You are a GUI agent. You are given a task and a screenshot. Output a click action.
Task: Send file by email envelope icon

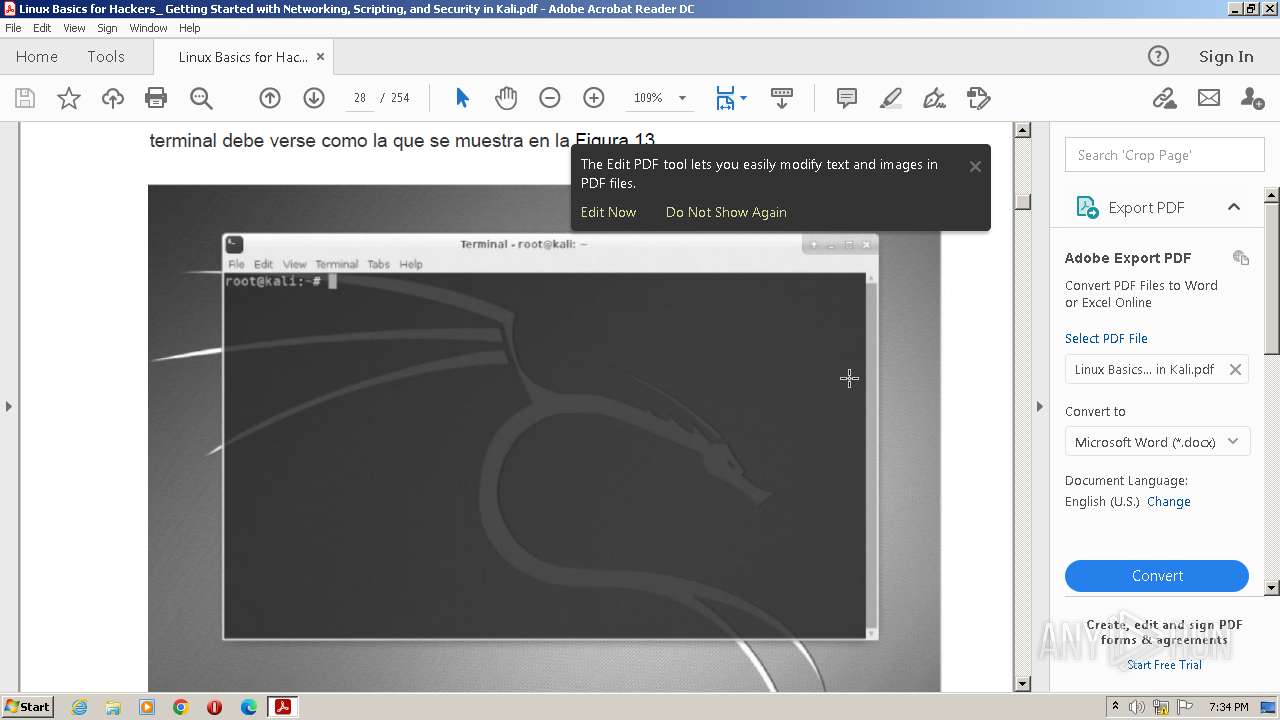tap(1209, 98)
